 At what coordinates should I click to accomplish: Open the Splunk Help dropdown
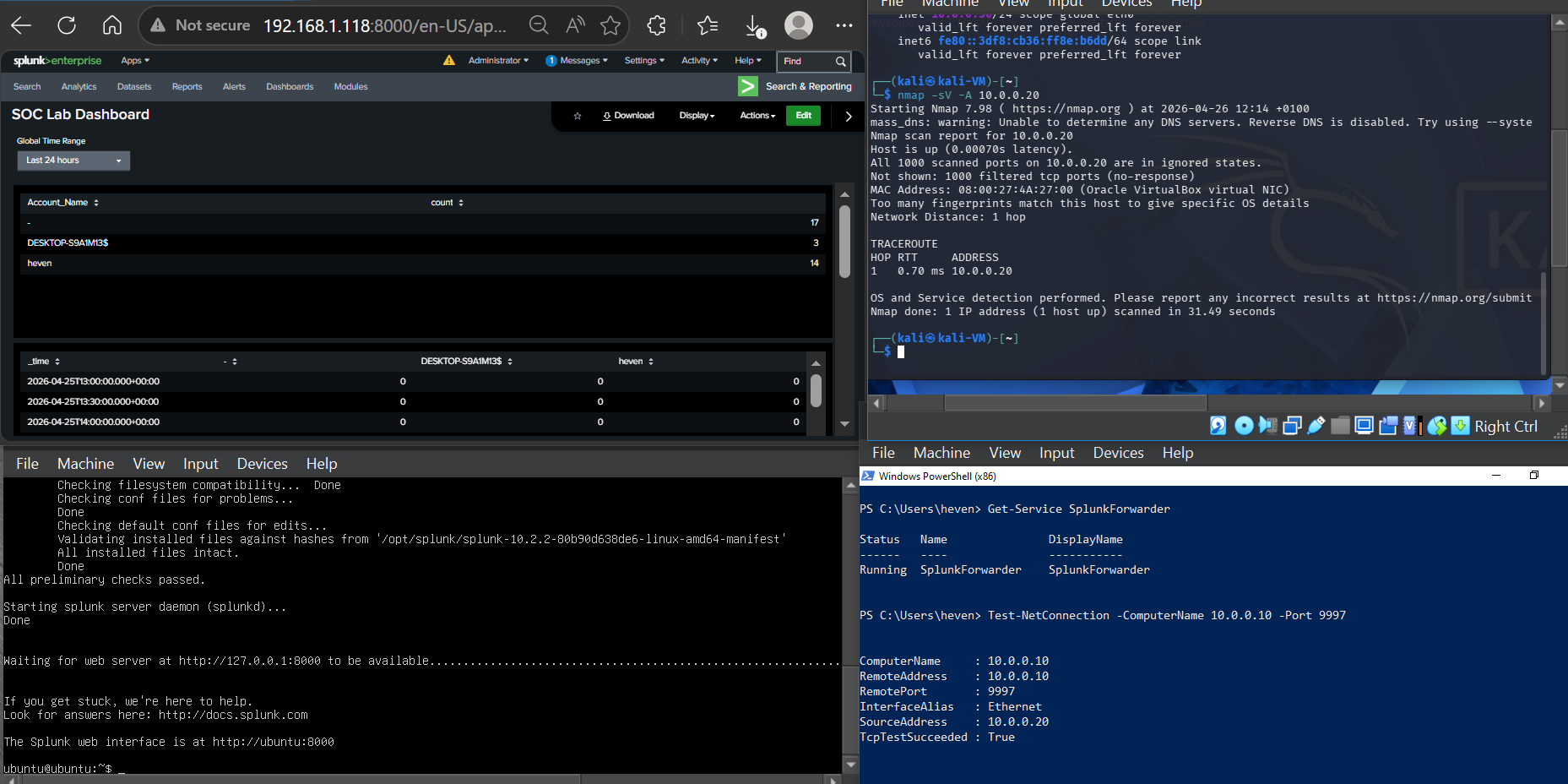(747, 61)
